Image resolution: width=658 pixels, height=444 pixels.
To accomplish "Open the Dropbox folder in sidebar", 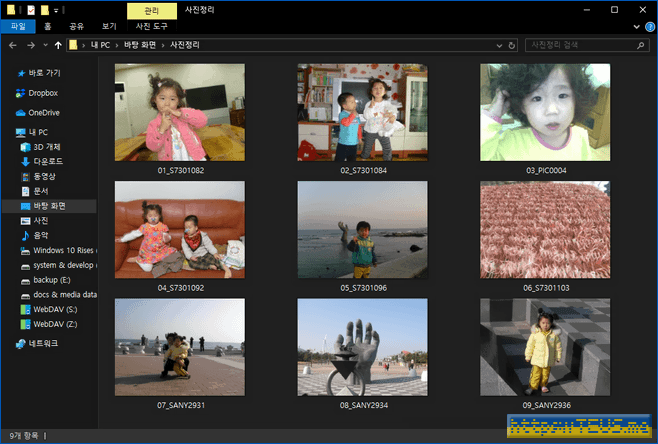I will coord(42,93).
